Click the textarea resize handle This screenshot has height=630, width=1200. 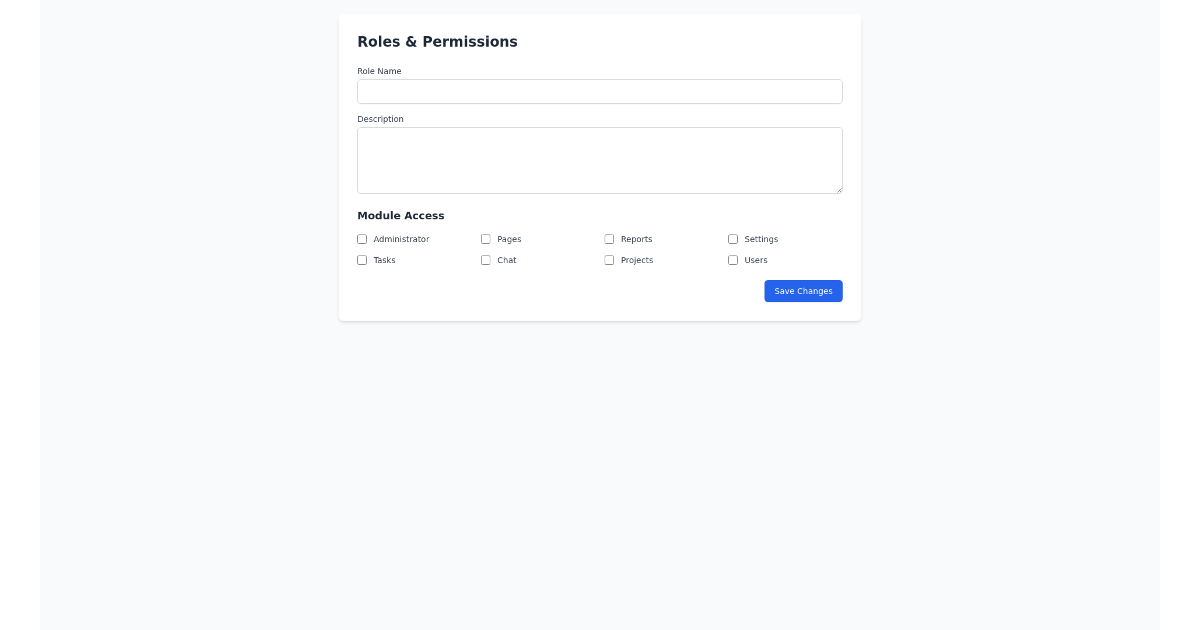coord(839,189)
